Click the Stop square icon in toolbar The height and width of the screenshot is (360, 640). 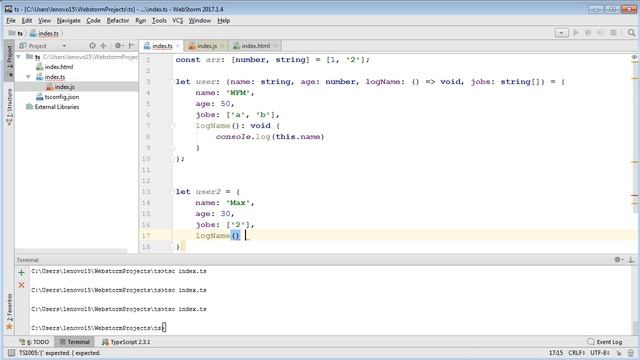click(x=613, y=33)
